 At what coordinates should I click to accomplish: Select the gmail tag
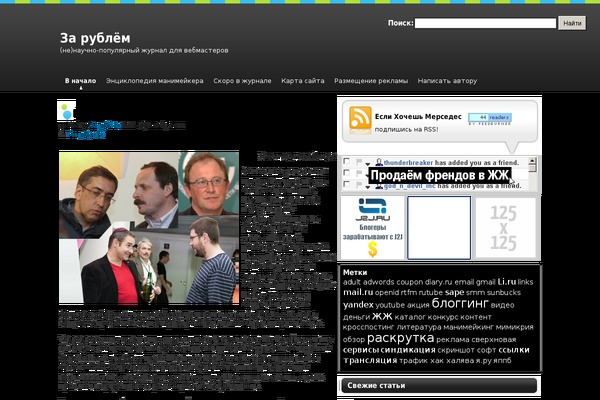pyautogui.click(x=486, y=282)
